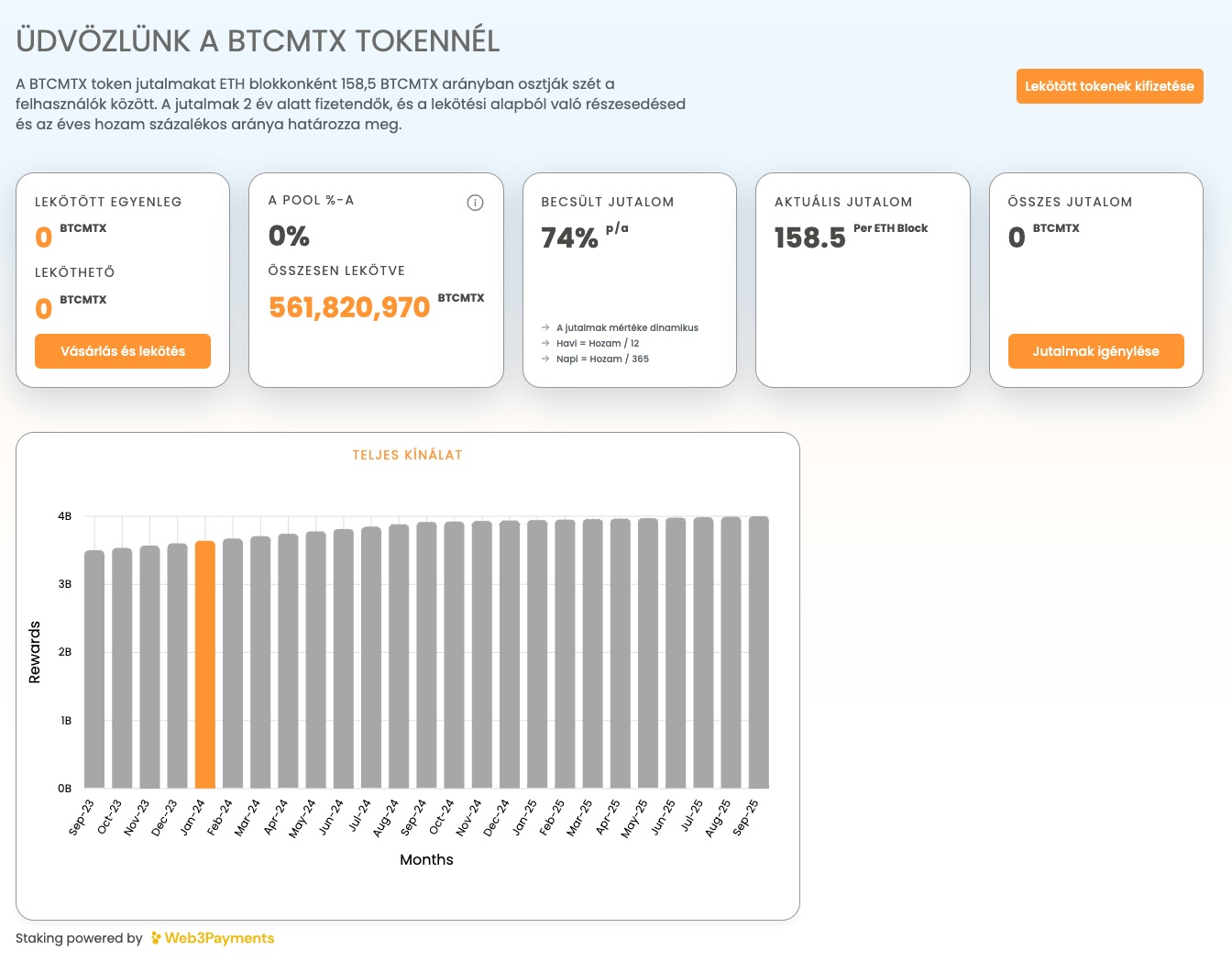Click the '74%' estimated reward value

[570, 238]
